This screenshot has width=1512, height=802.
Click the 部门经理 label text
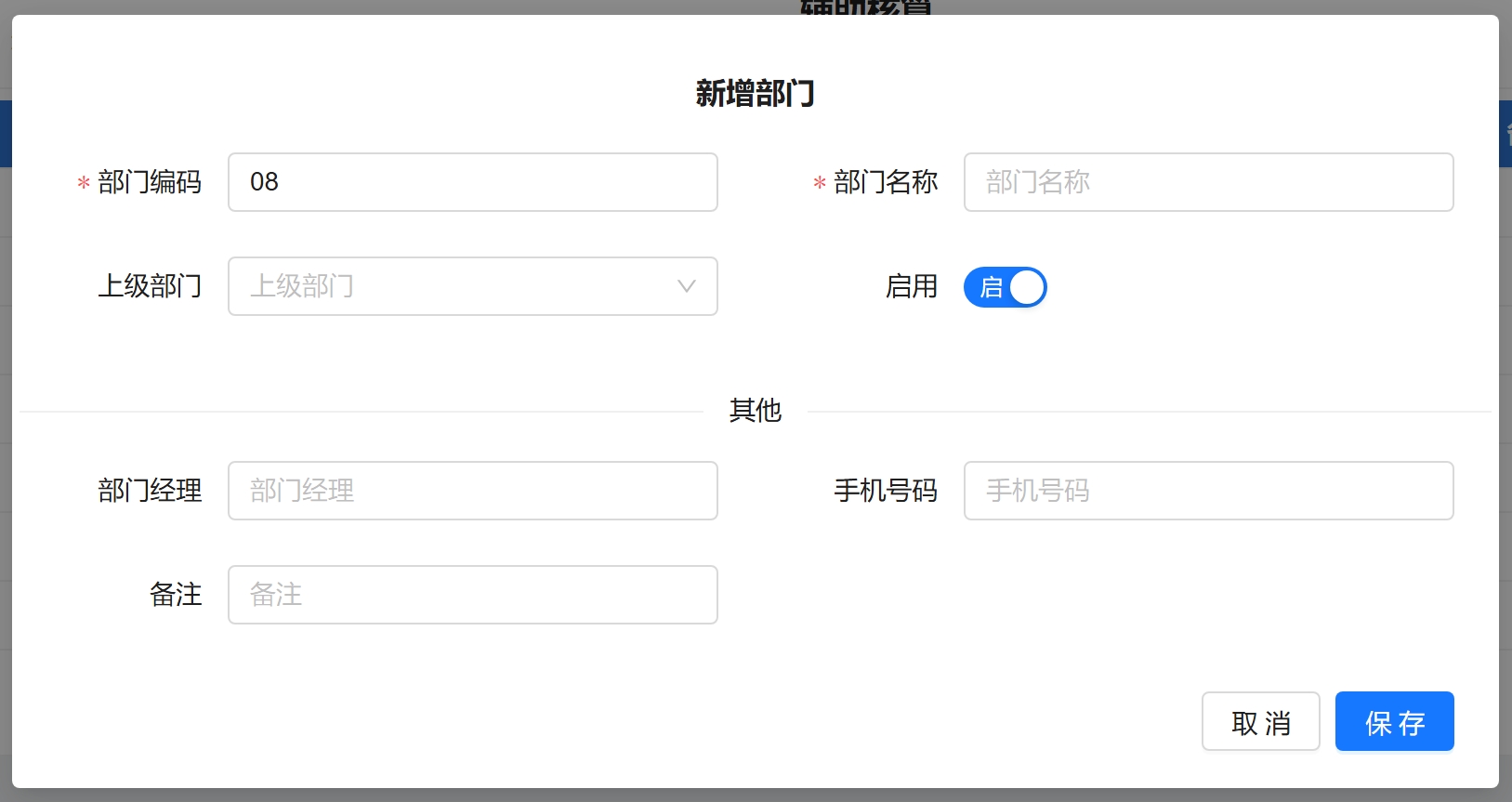pyautogui.click(x=150, y=491)
